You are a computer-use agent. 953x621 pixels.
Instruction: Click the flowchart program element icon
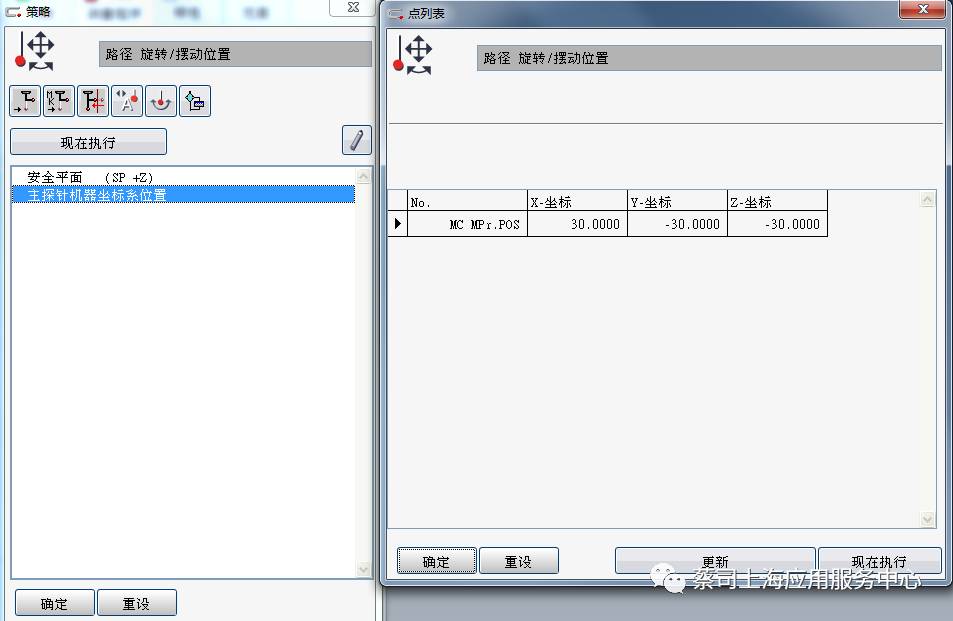click(x=195, y=101)
